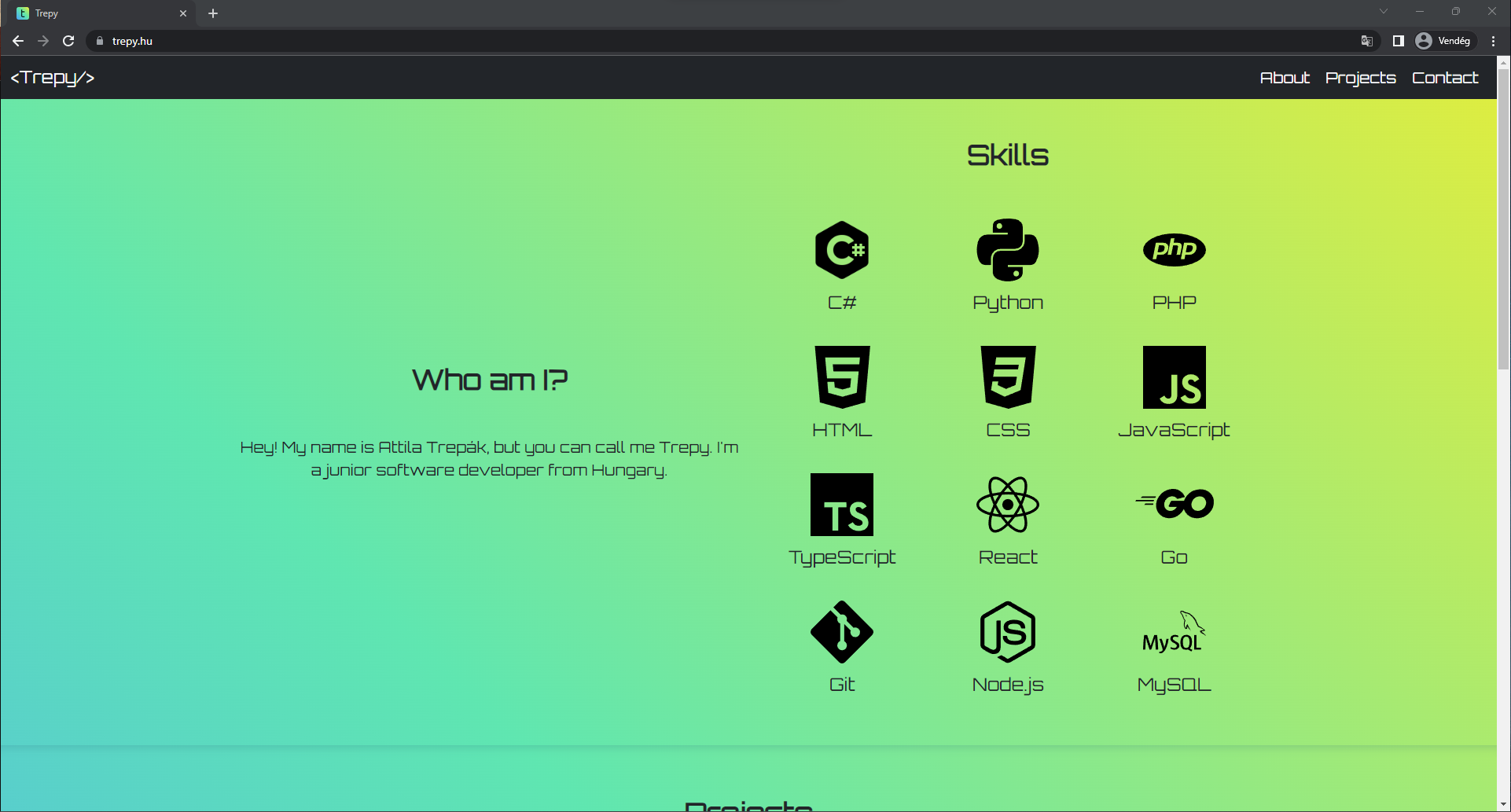Click the JavaScript JS square icon
1511x812 pixels.
click(1174, 377)
